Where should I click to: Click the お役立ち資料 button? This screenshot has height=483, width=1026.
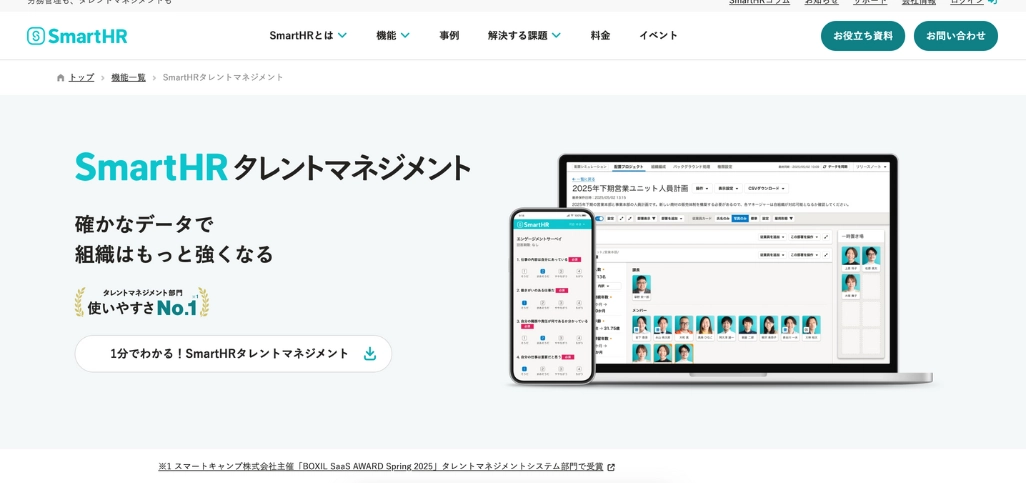click(x=862, y=36)
